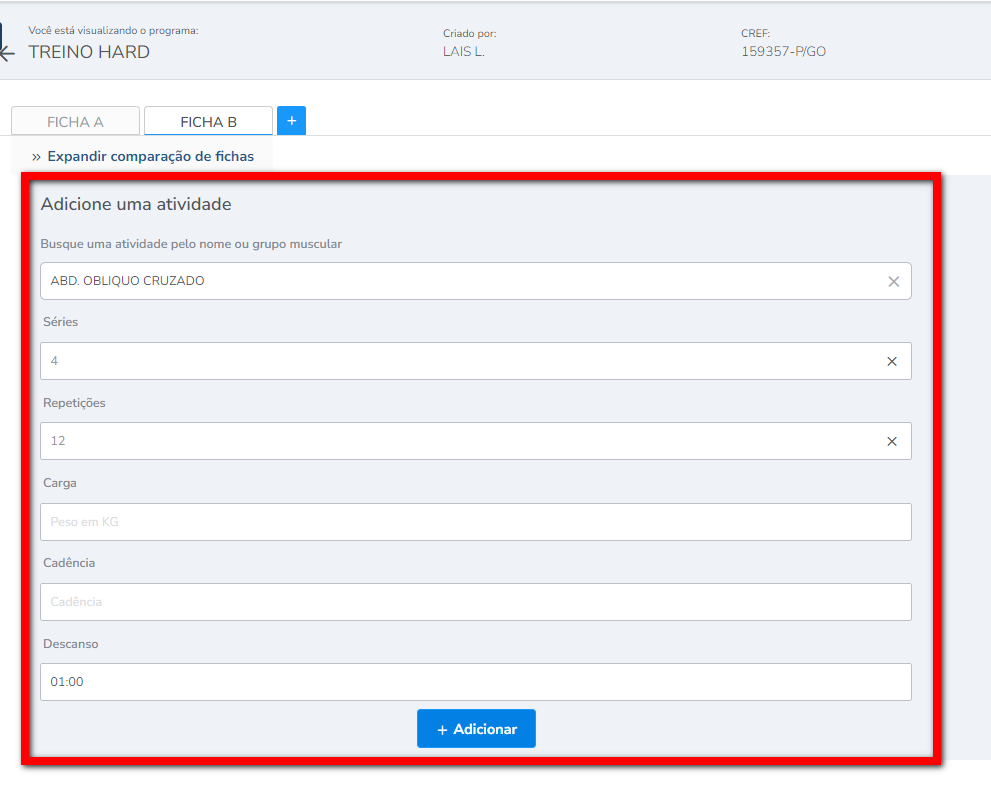Focus the empty Cadência input field
This screenshot has height=787, width=991.
475,602
